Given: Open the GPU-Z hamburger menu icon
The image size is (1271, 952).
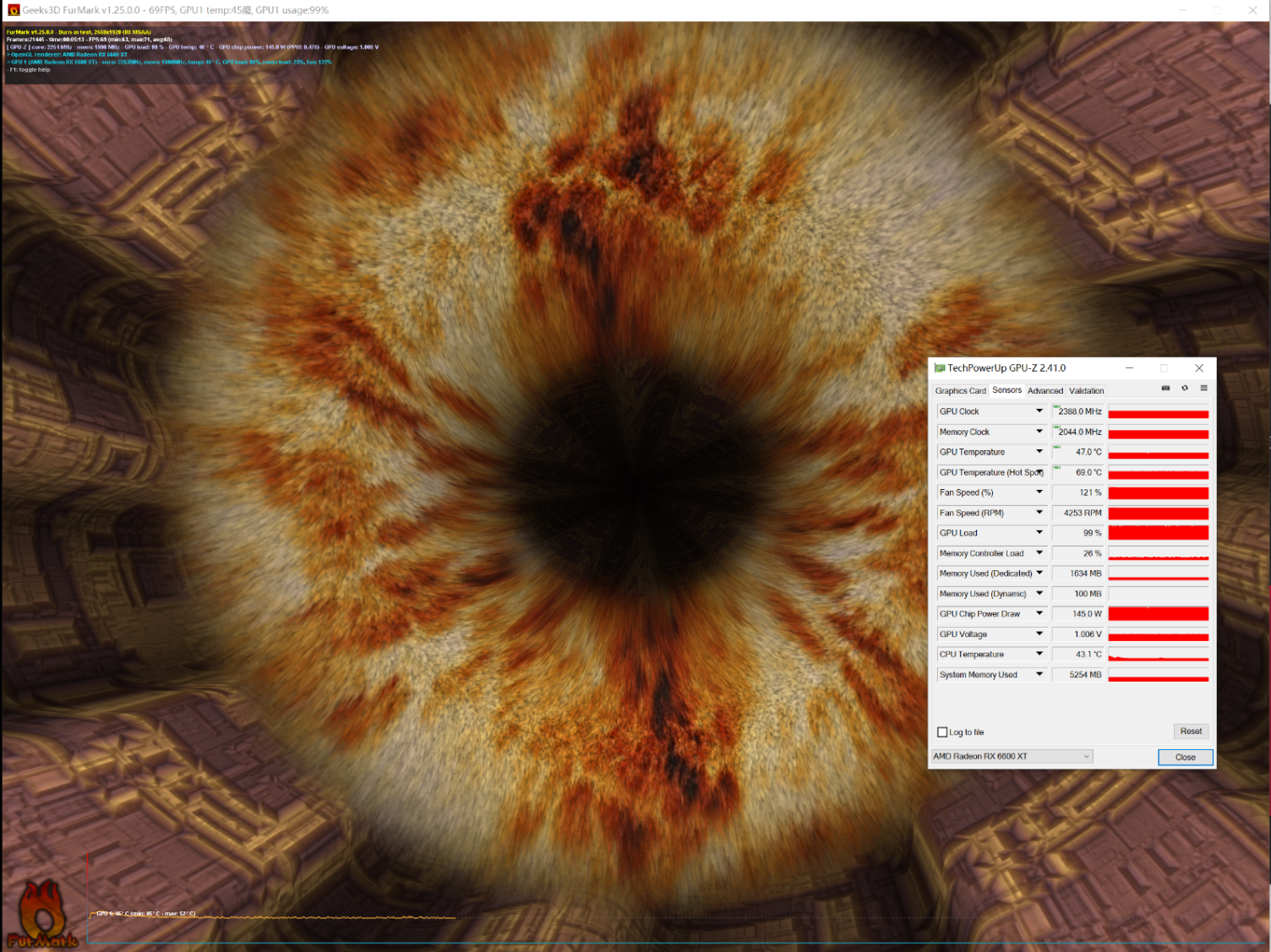Looking at the screenshot, I should 1203,389.
